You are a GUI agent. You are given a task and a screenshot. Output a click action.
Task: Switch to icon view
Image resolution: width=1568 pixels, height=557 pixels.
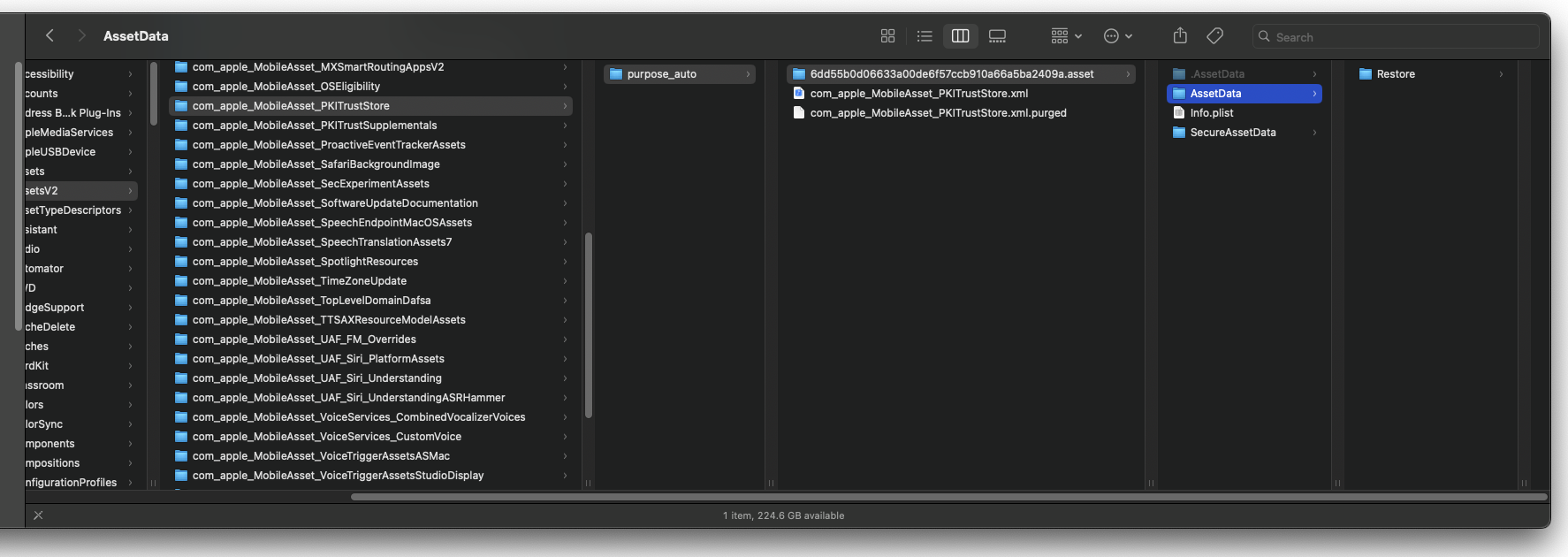(x=887, y=36)
